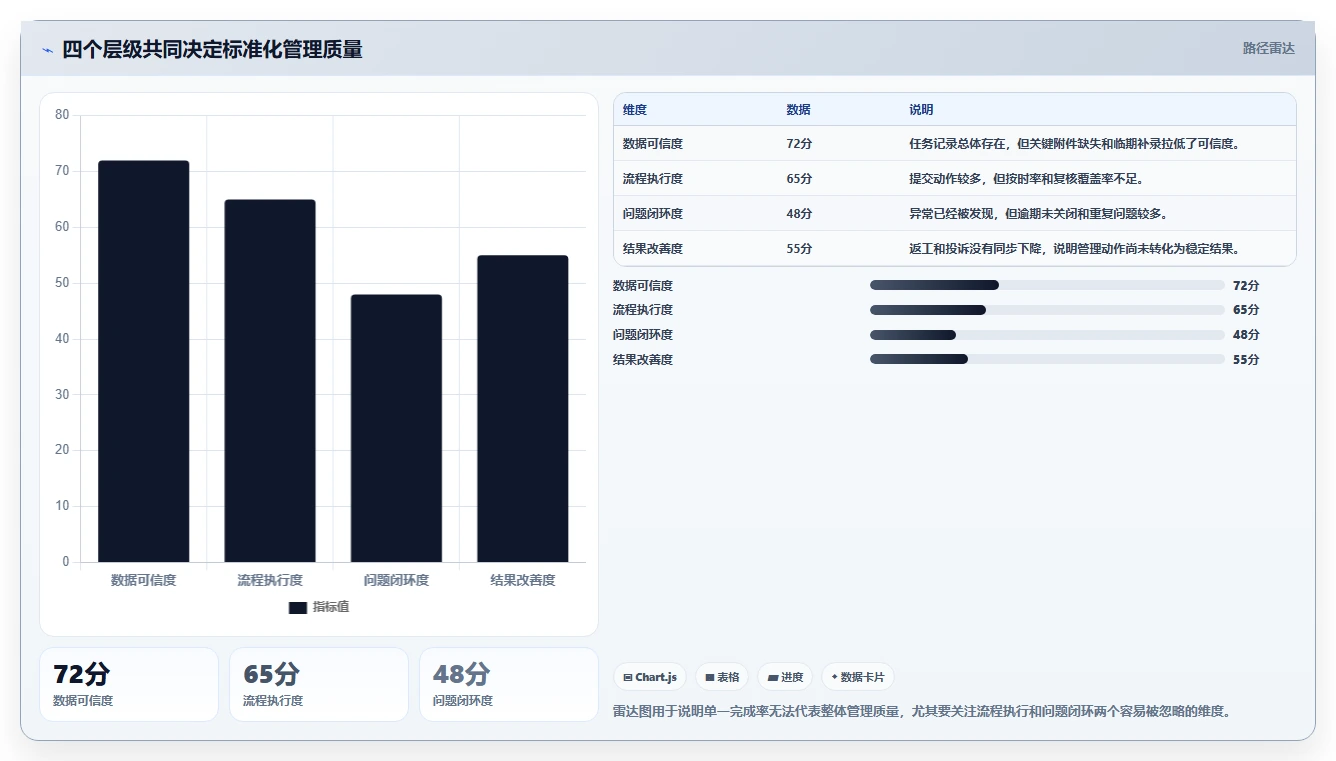The height and width of the screenshot is (761, 1336).
Task: Click the 80 tick on the y-axis
Action: tap(62, 115)
